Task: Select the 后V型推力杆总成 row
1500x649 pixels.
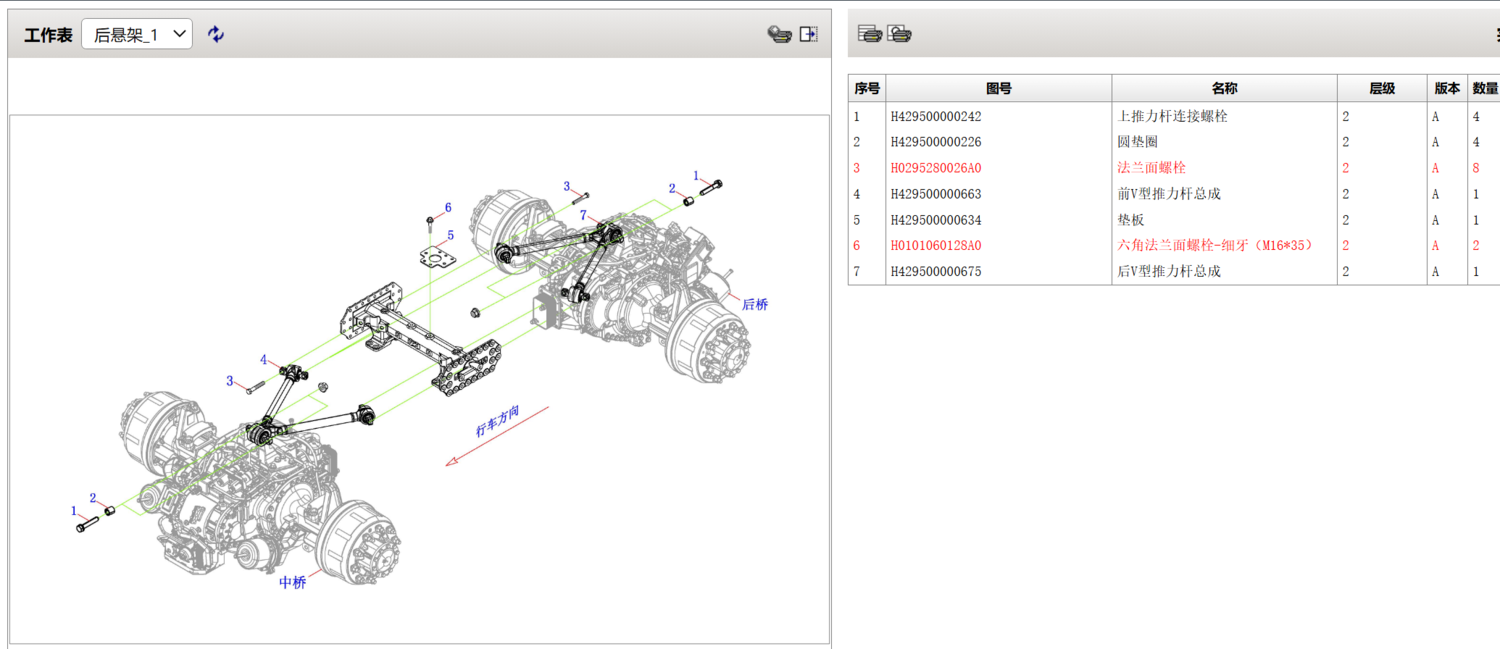Action: (1168, 272)
